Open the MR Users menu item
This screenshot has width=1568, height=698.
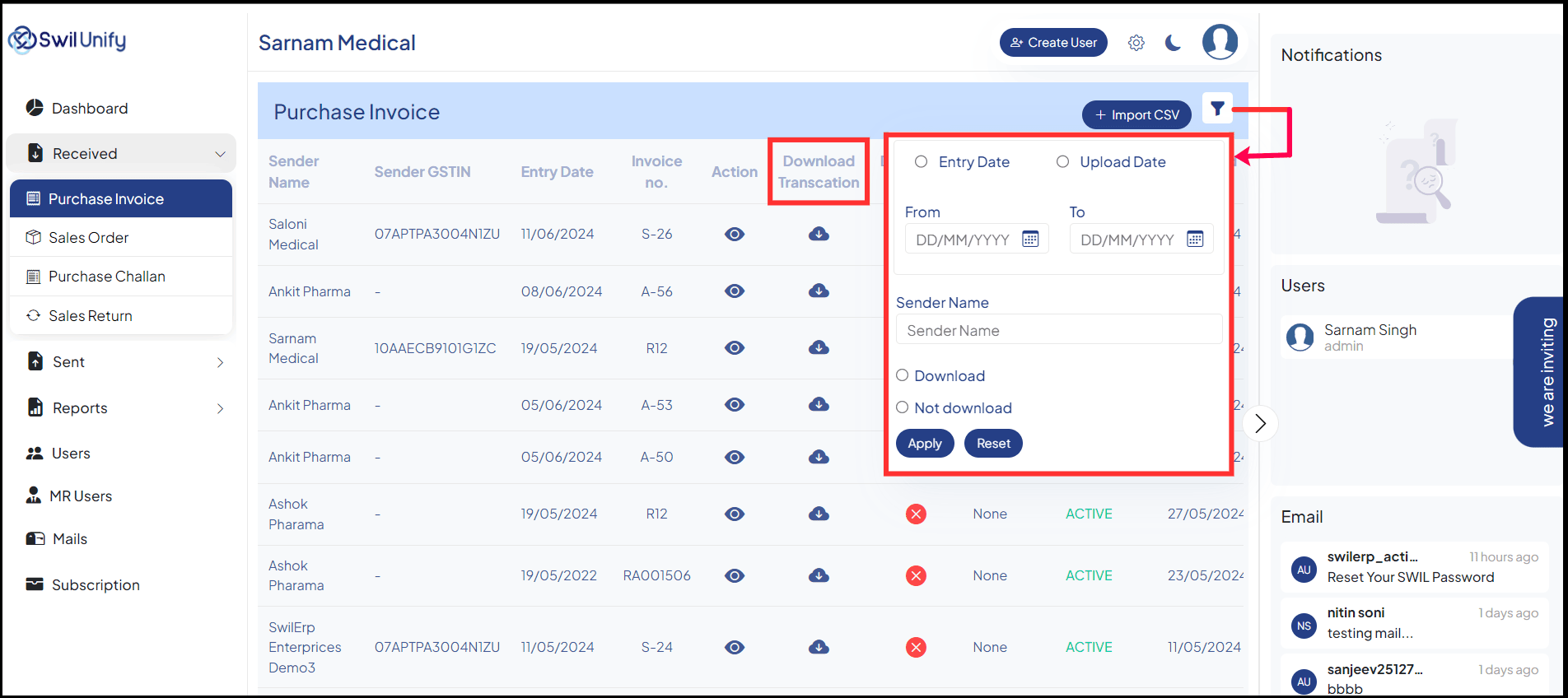pos(69,496)
